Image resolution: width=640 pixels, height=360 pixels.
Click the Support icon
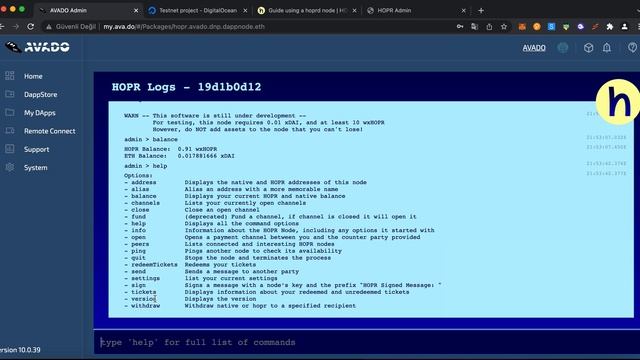pos(10,149)
